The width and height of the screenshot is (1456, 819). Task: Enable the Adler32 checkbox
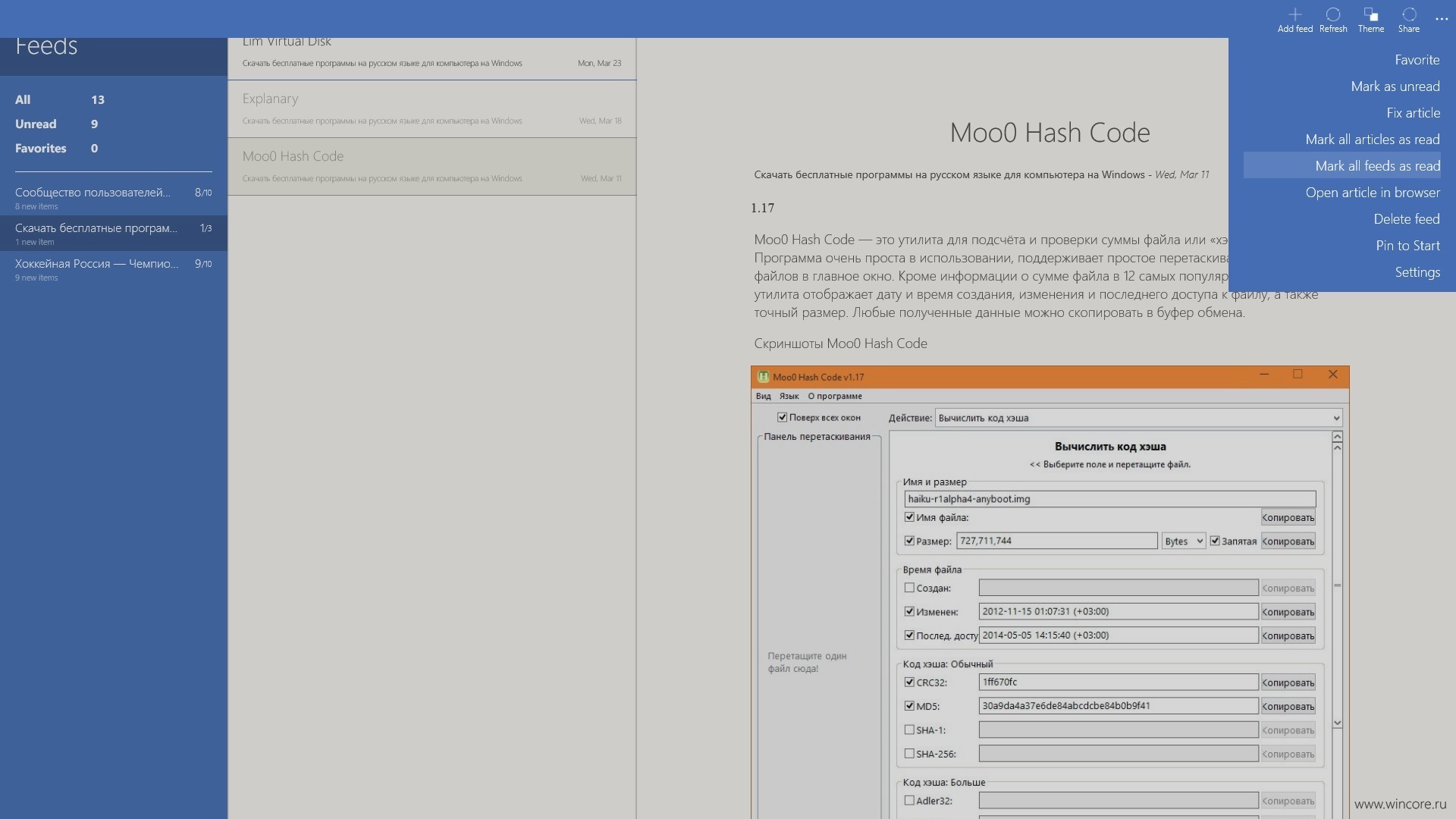point(909,800)
